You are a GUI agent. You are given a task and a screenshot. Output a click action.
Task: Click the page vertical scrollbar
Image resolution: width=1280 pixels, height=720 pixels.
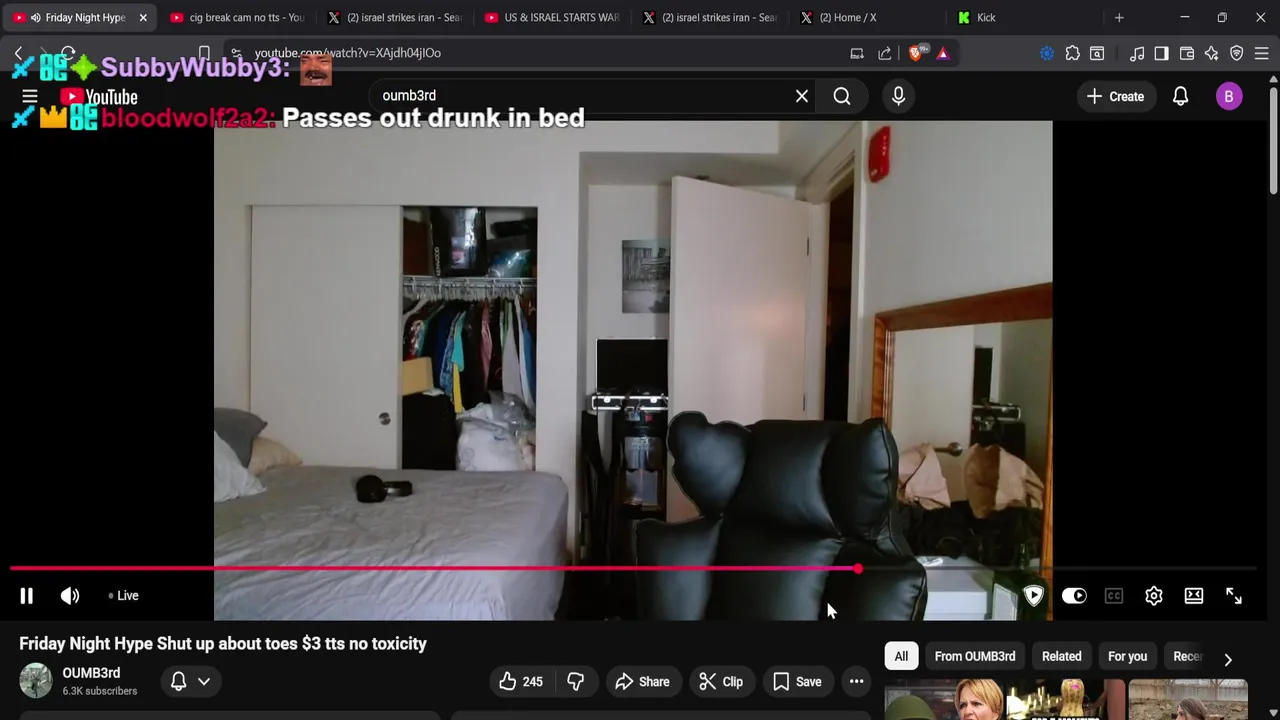1273,140
